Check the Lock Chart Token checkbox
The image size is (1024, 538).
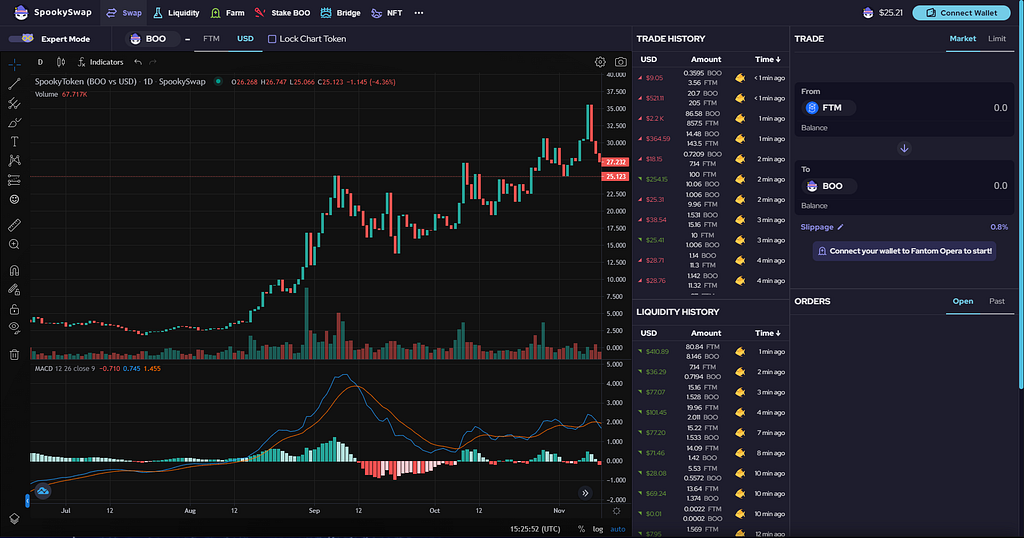272,39
